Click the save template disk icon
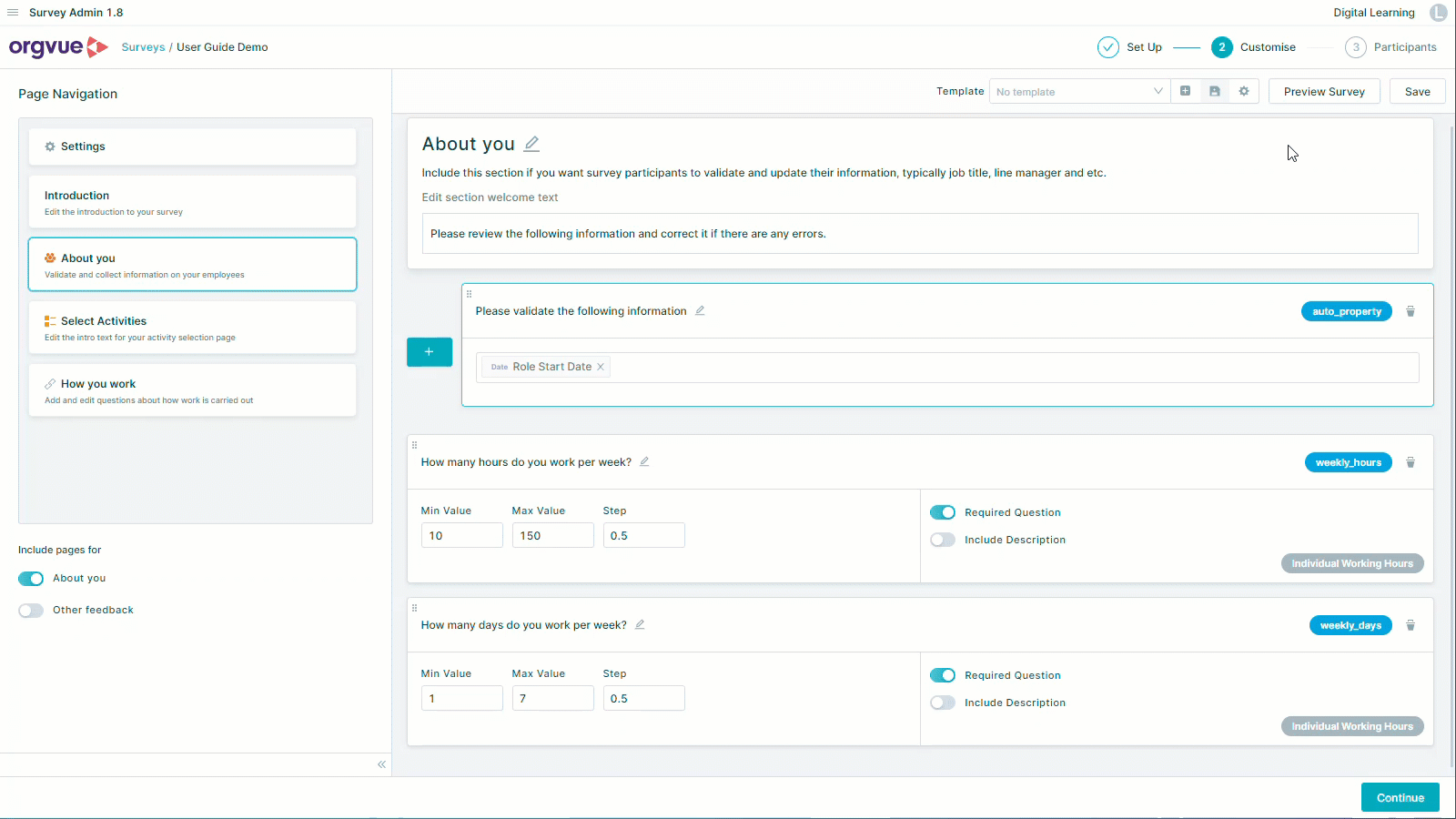Viewport: 1456px width, 819px height. click(1214, 91)
